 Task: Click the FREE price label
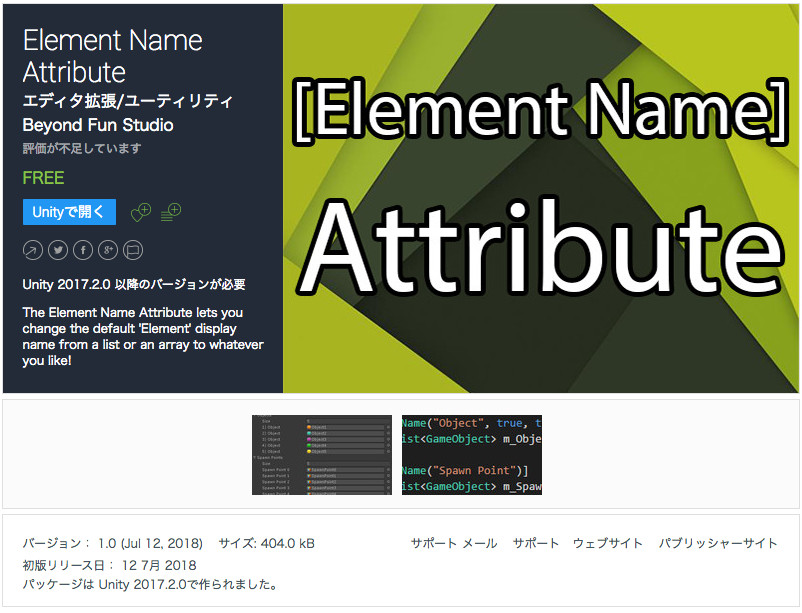click(x=43, y=178)
